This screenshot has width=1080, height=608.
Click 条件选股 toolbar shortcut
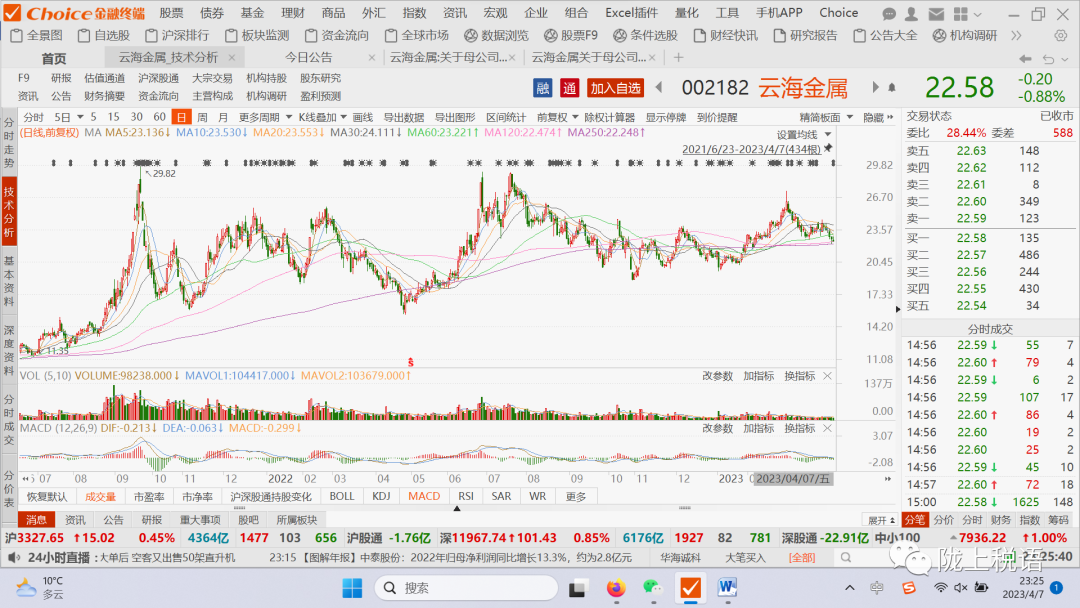(x=645, y=36)
